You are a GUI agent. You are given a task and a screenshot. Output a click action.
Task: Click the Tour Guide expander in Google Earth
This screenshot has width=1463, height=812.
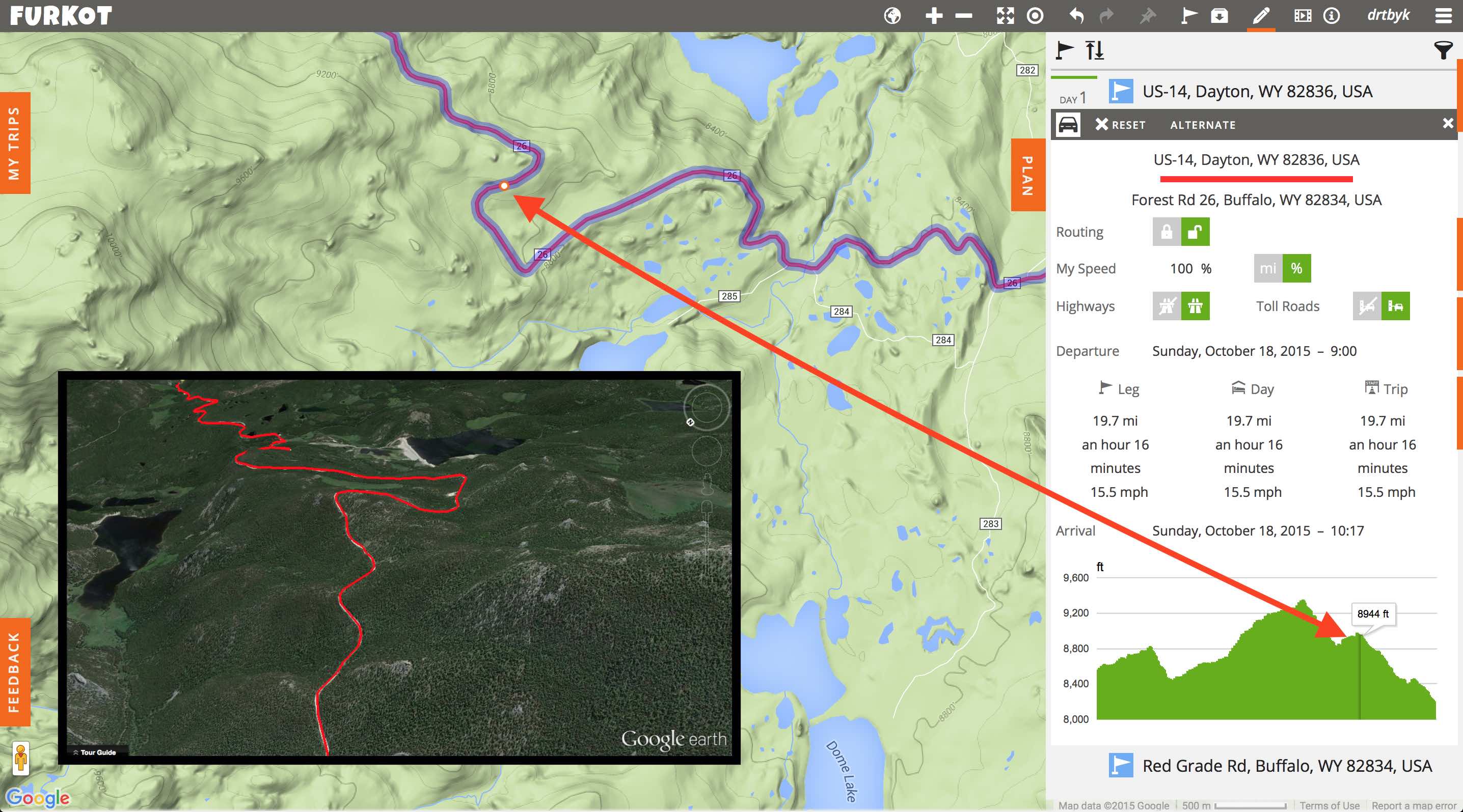pos(94,752)
